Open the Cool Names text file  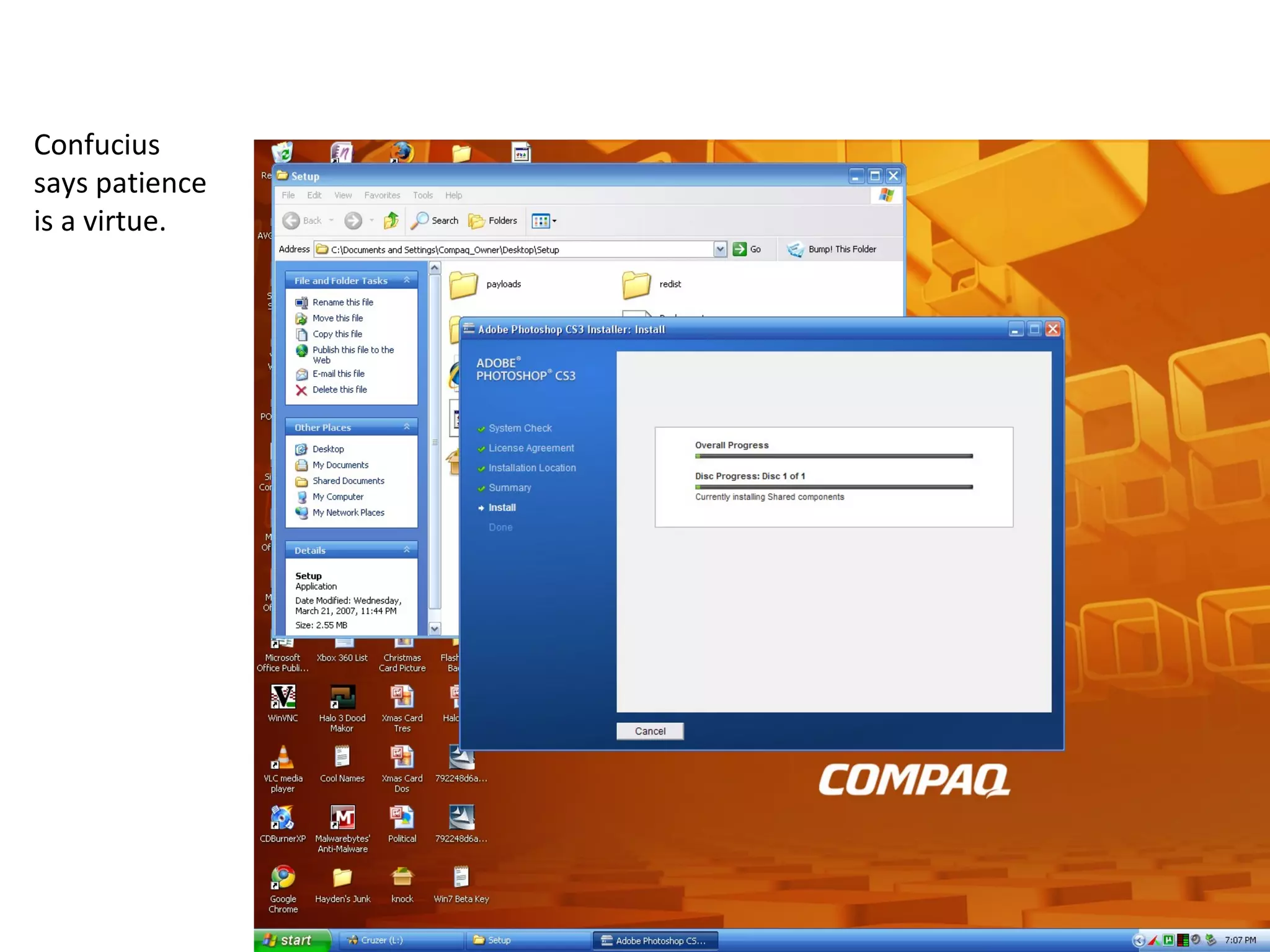(342, 764)
